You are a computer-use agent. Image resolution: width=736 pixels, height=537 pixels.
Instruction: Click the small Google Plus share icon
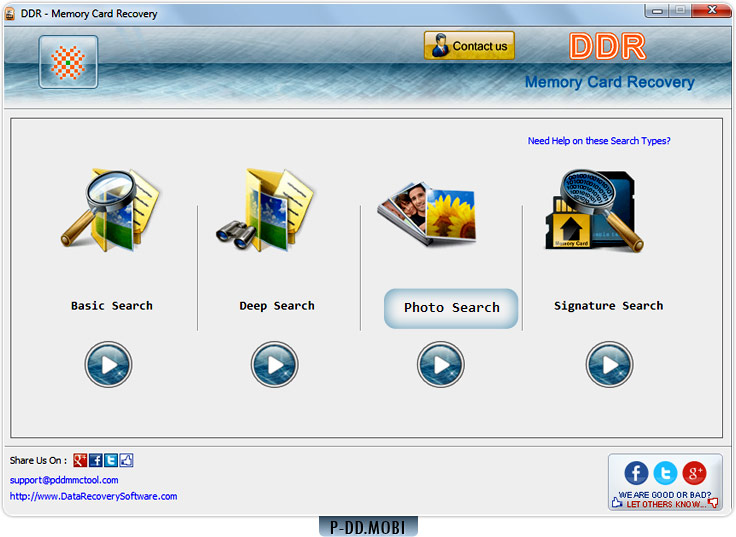coord(80,460)
